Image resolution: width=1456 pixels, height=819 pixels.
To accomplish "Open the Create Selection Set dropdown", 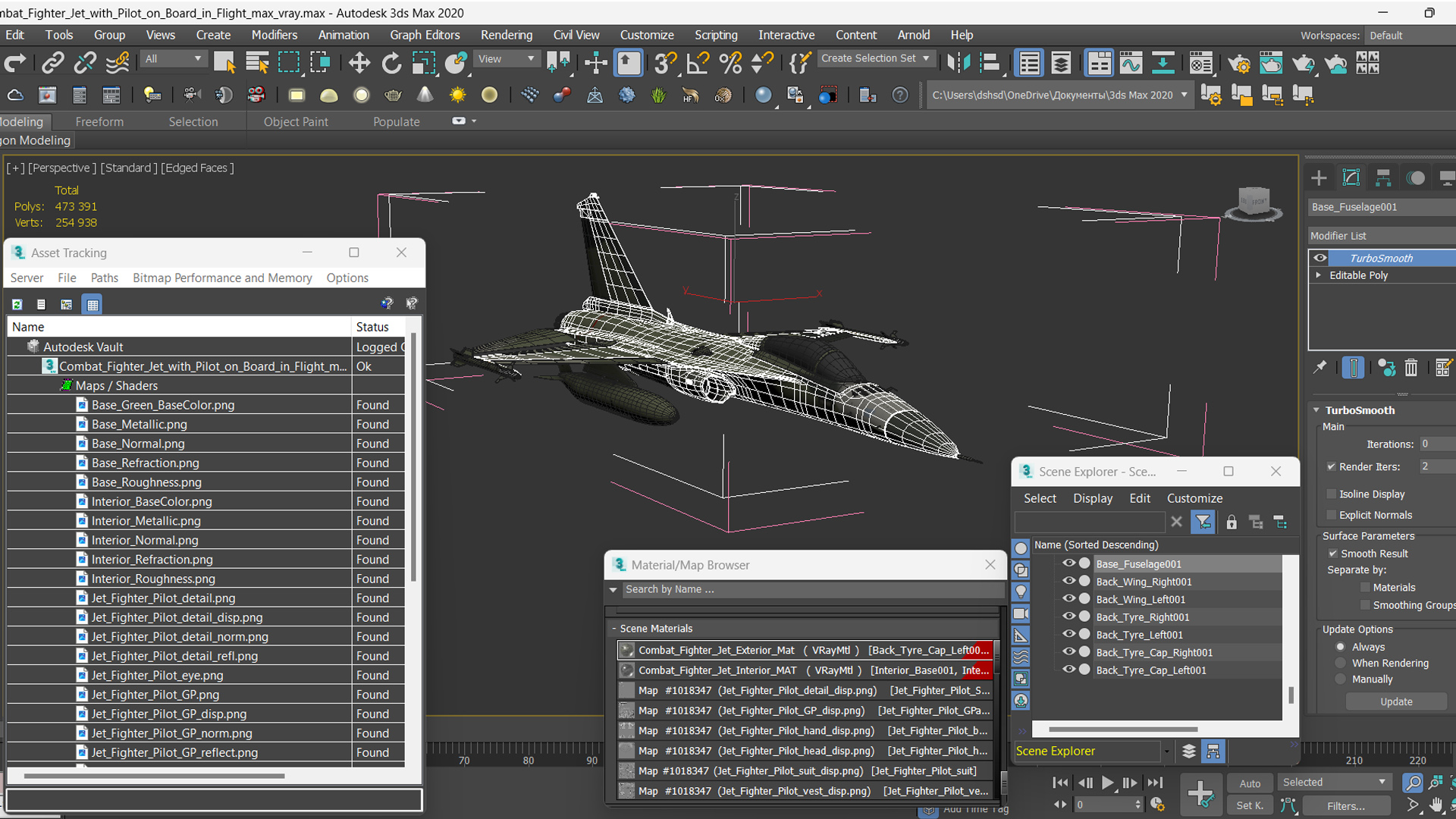I will pos(875,58).
